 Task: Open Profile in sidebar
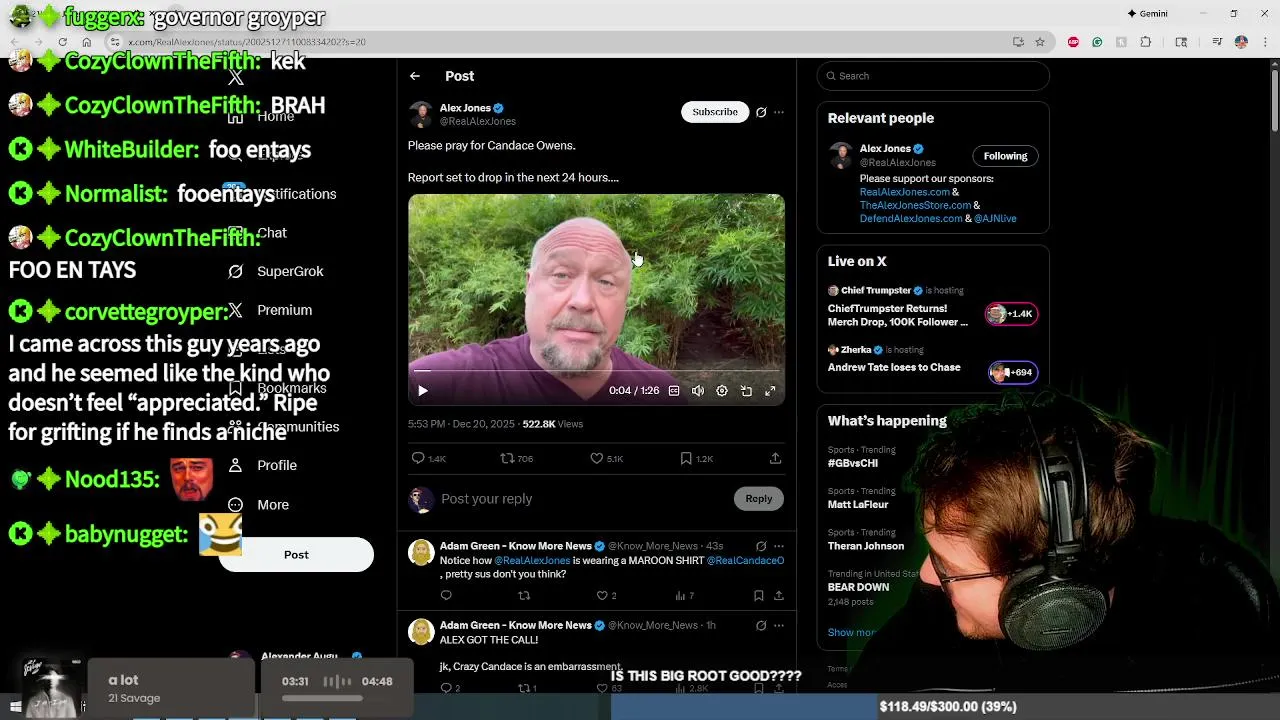[x=262, y=465]
